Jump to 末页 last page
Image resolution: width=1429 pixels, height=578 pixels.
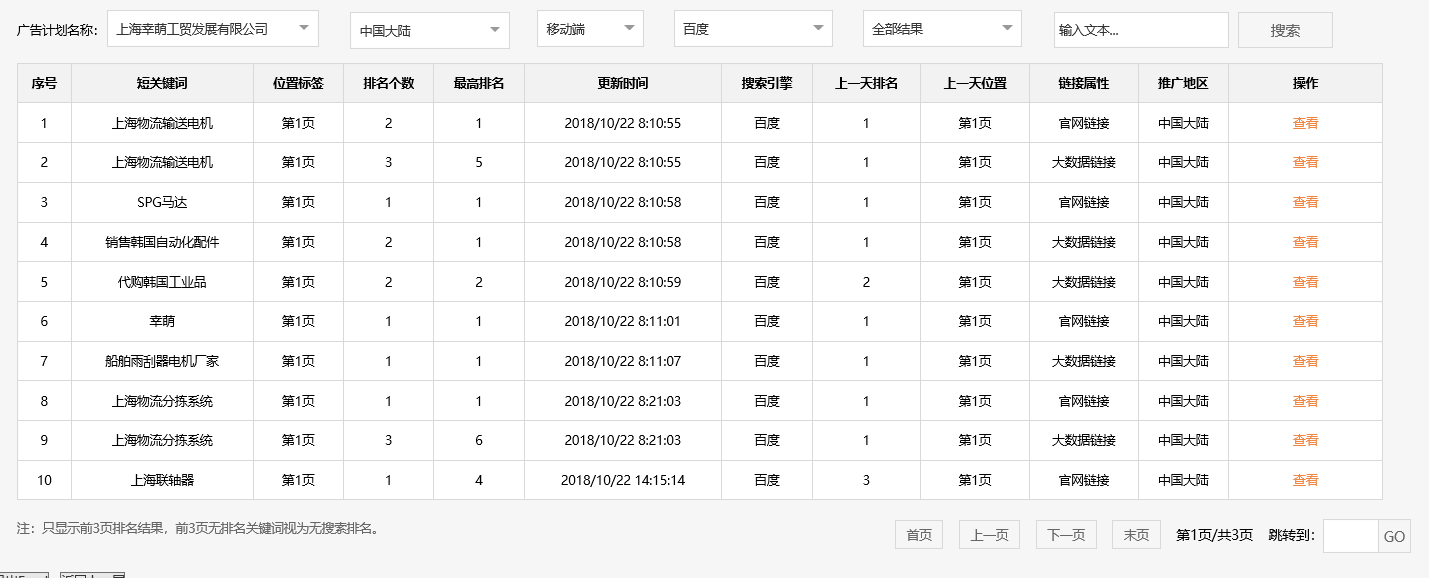coord(1135,534)
